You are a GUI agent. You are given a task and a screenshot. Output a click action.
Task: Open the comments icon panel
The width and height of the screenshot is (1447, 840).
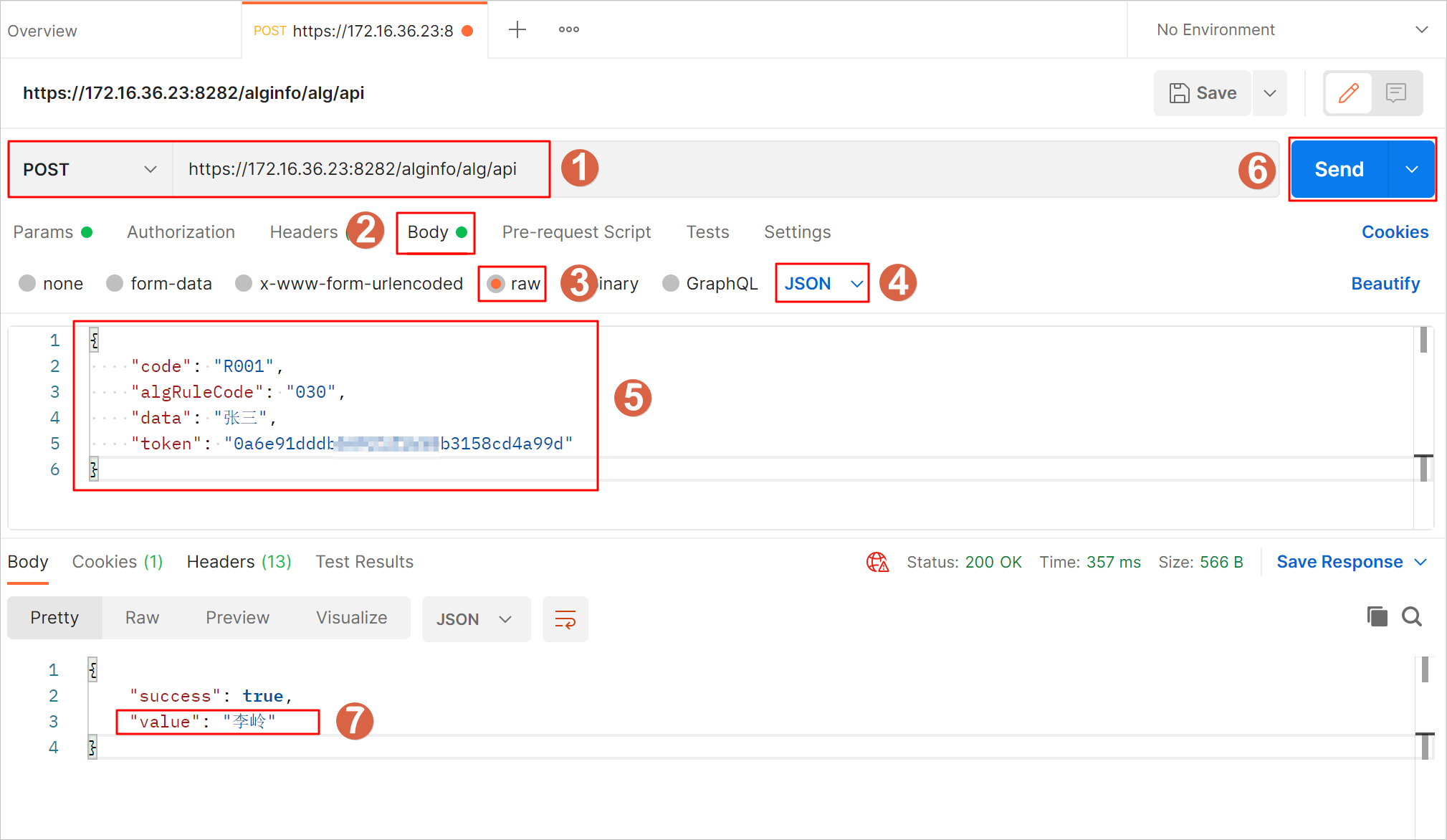pyautogui.click(x=1395, y=93)
